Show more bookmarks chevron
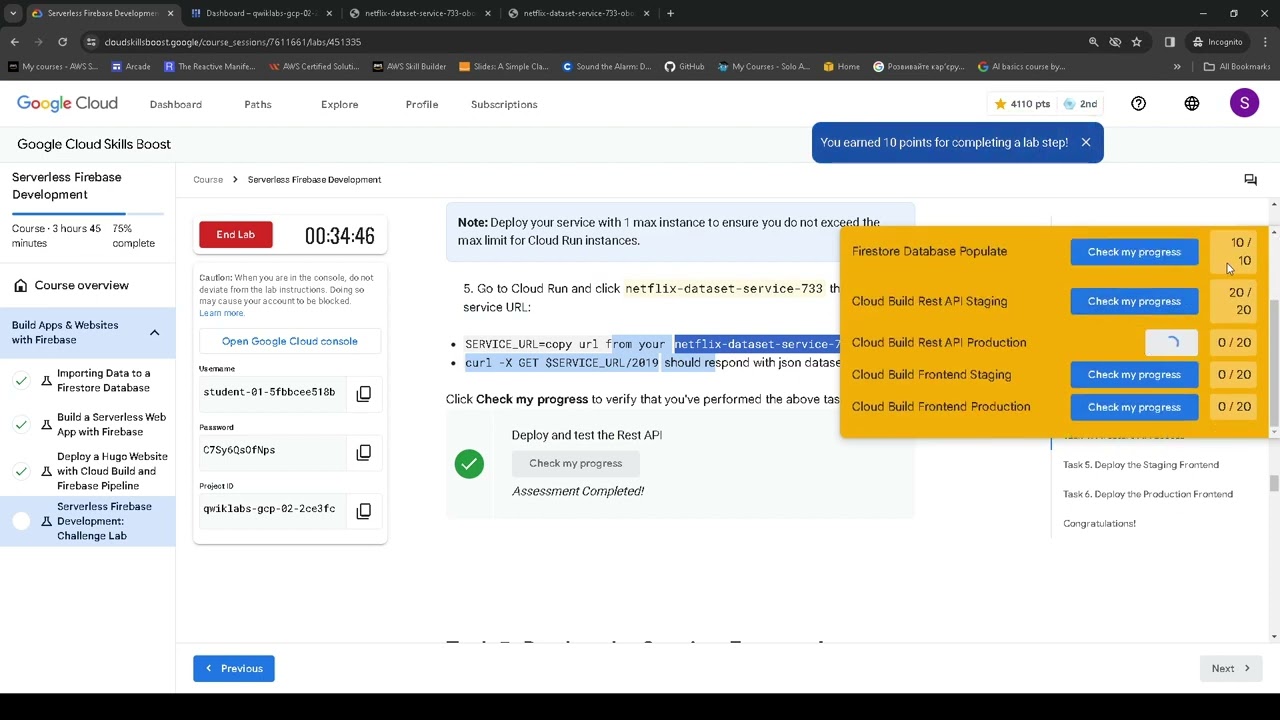 [1177, 67]
